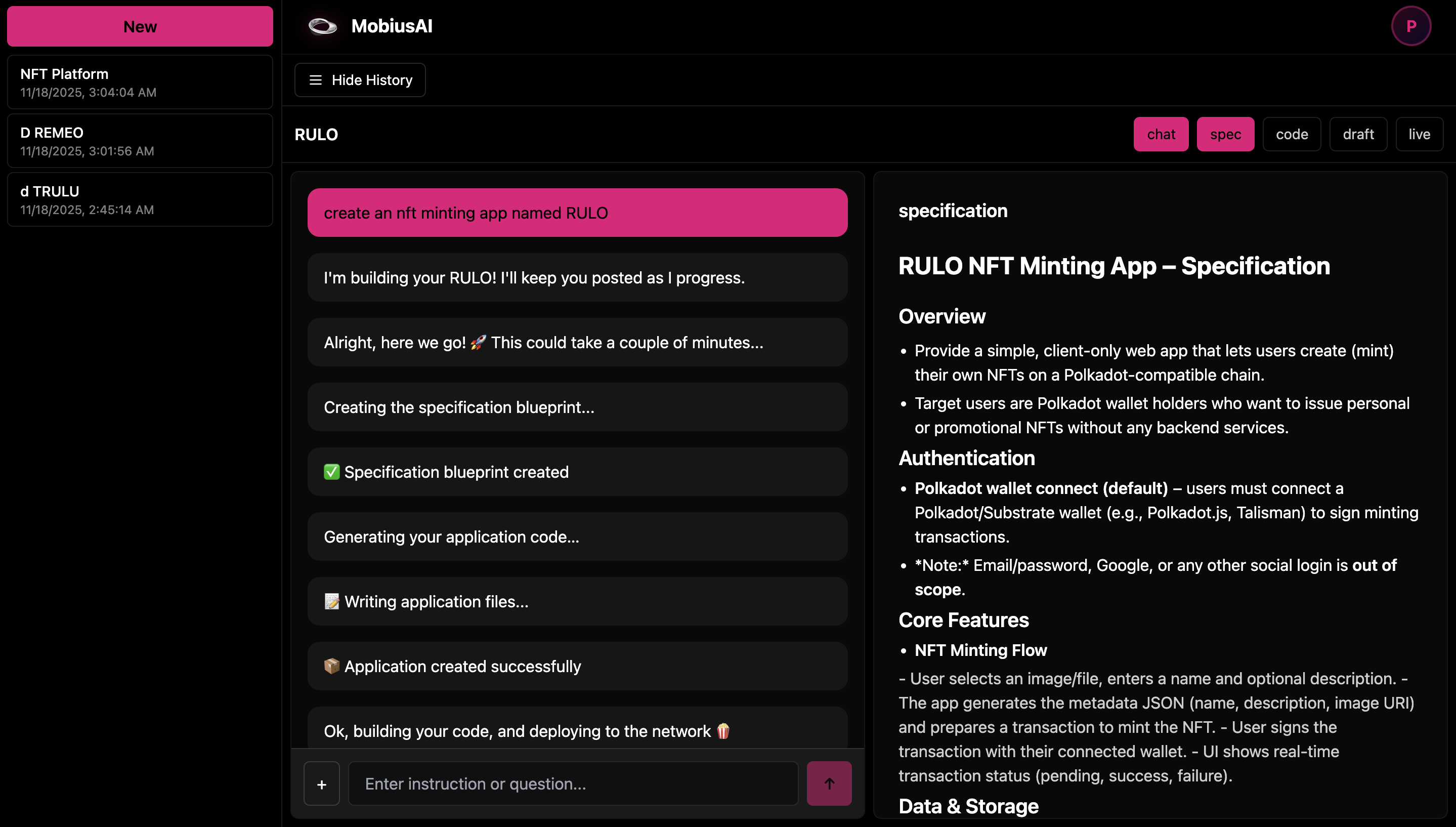The image size is (1456, 827).
Task: Switch on the draft tab
Action: [x=1358, y=134]
